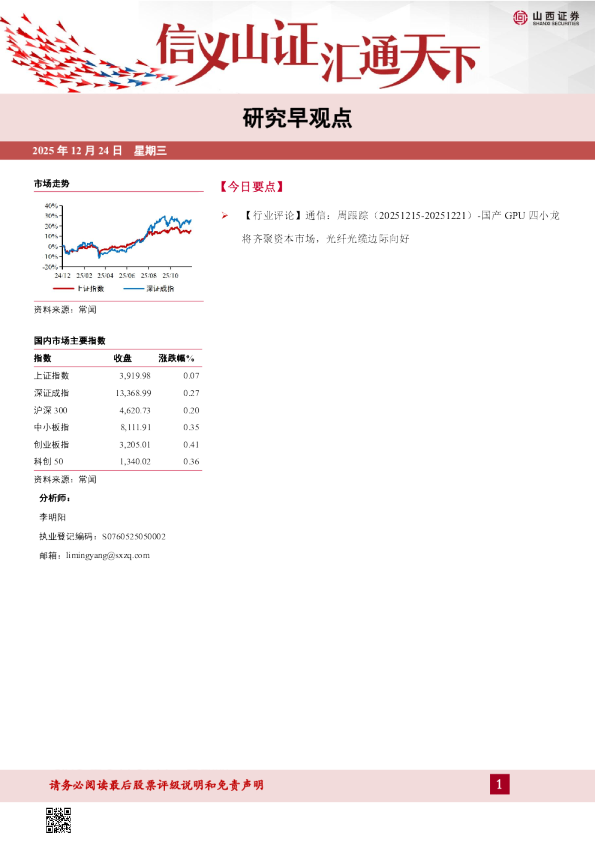The width and height of the screenshot is (595, 842).
Task: Click the footer disclaimer 请务必阅读最后股票评级说明和免责声明
Action: tap(156, 785)
